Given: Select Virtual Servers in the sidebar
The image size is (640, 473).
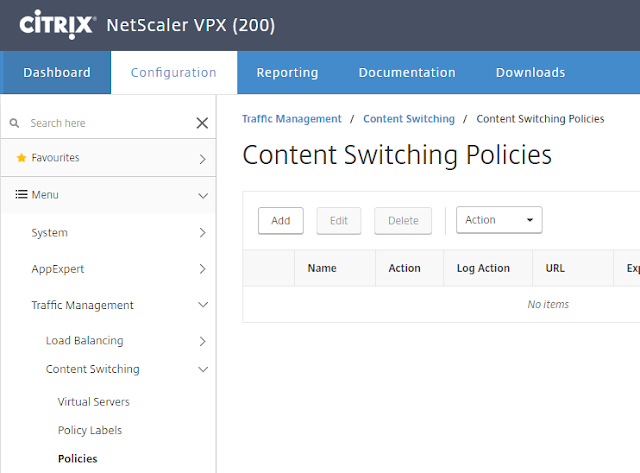Looking at the screenshot, I should click(94, 402).
